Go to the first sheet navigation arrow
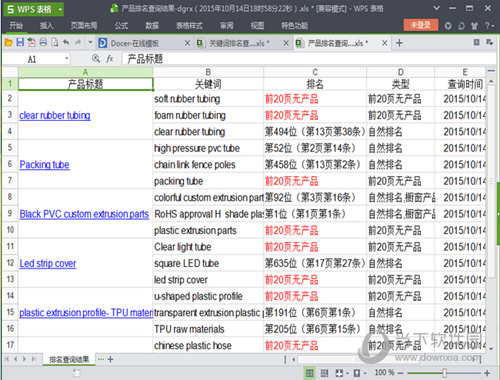Screen dimensions: 500x380 point(6,359)
